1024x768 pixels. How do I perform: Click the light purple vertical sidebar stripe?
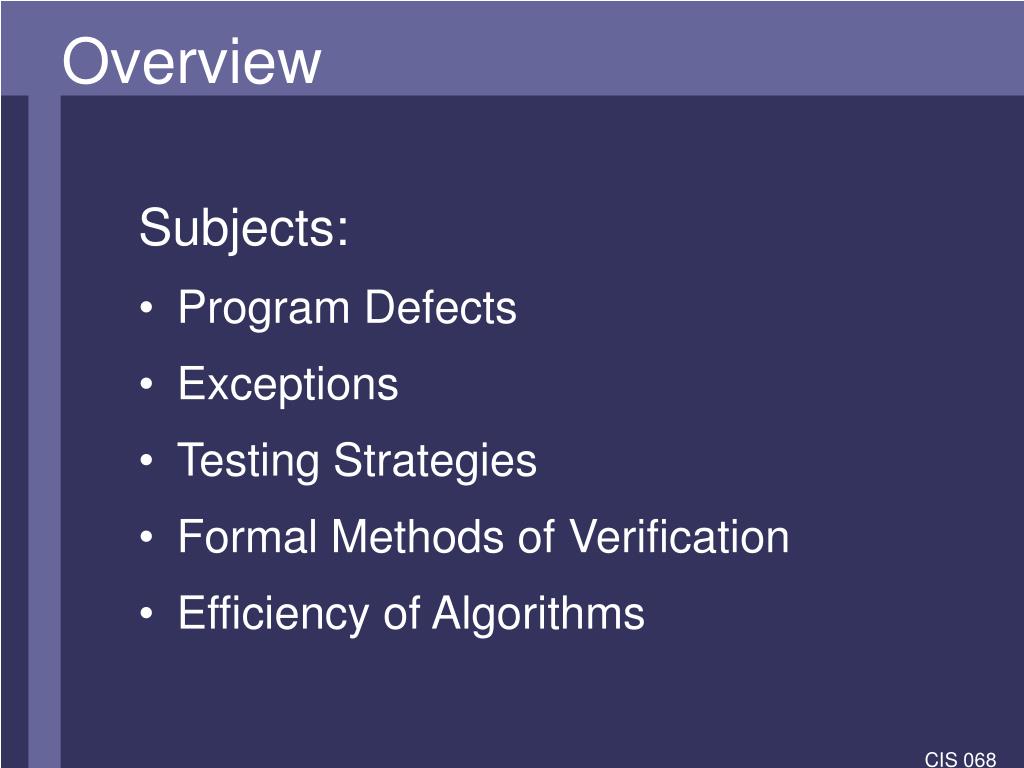coord(44,431)
